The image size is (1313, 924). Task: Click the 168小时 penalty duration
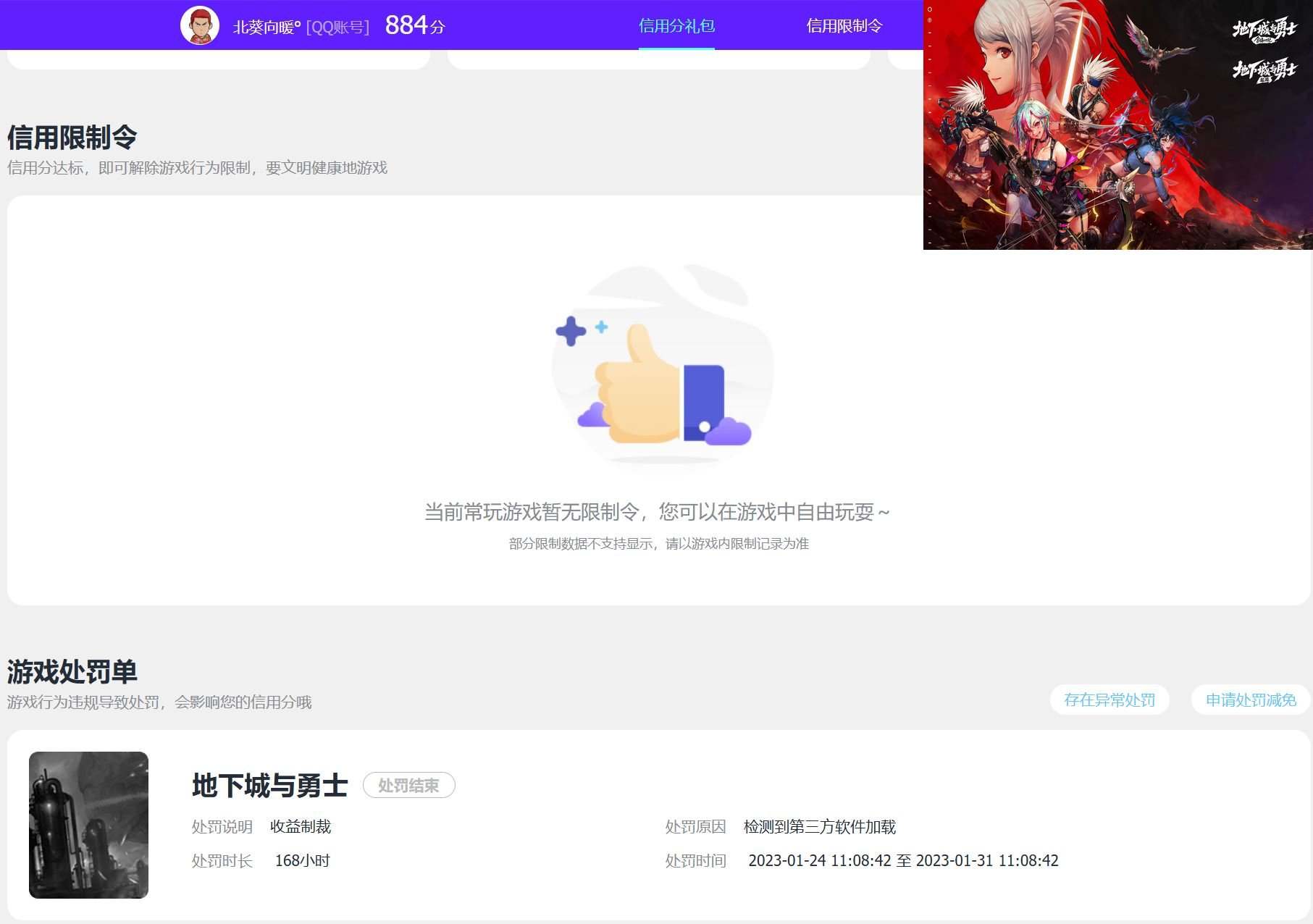coord(303,860)
